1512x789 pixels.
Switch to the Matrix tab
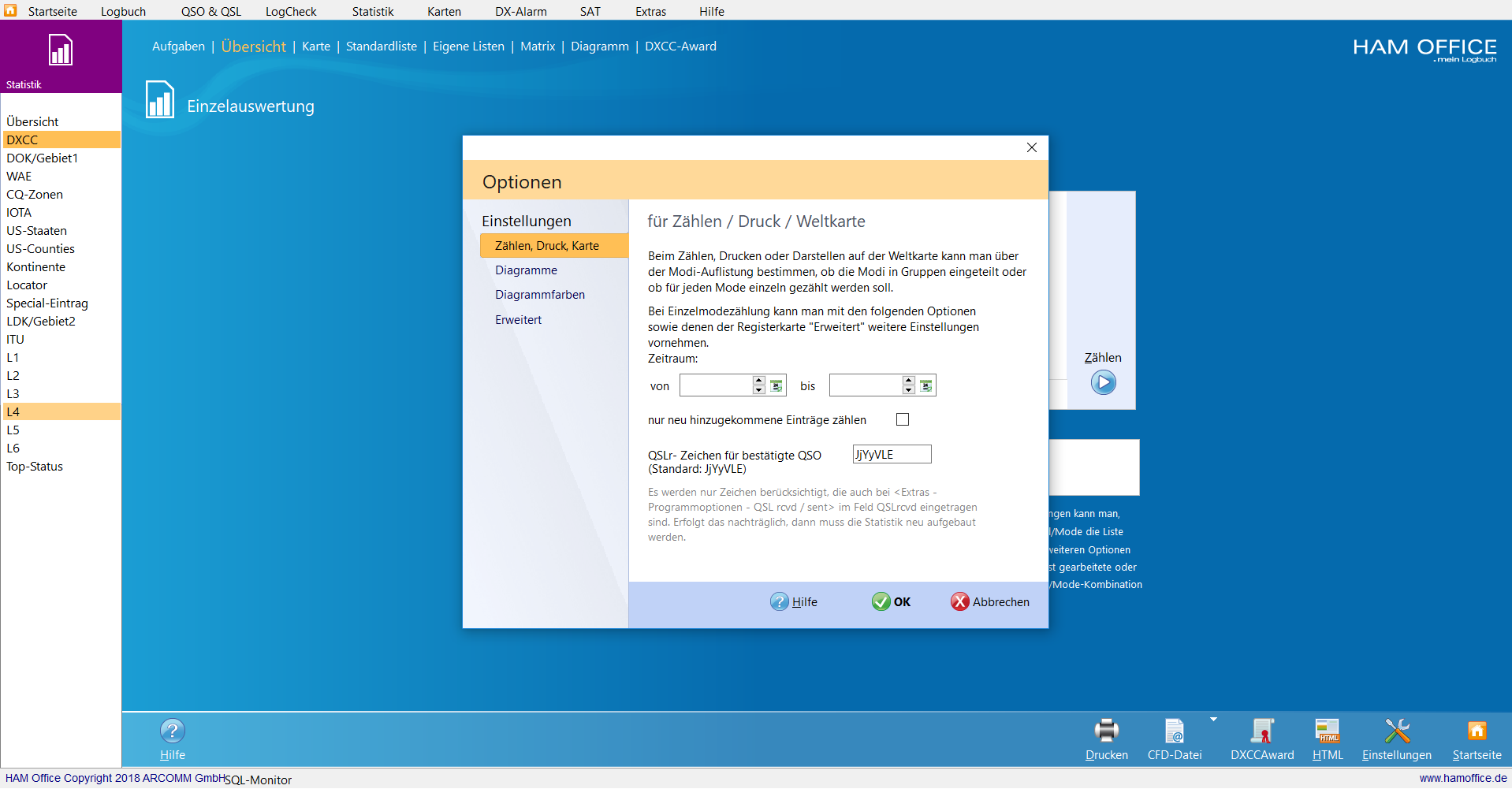(538, 46)
